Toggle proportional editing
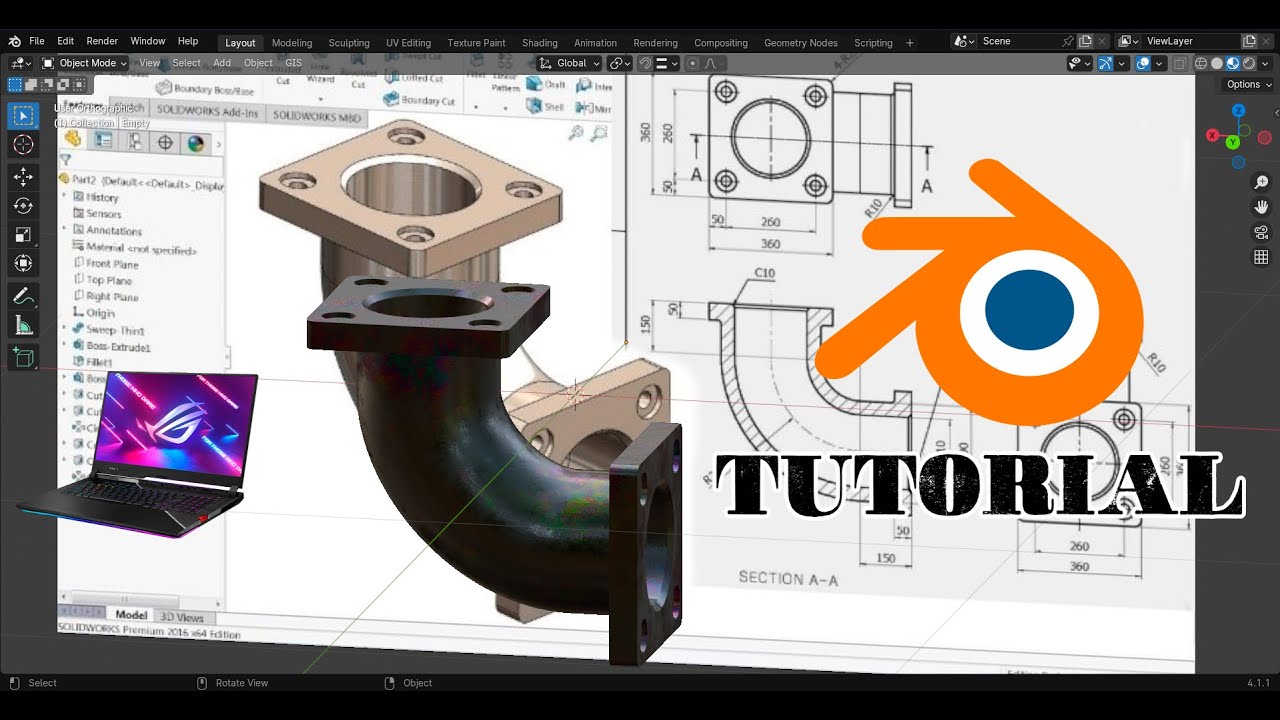The height and width of the screenshot is (720, 1280). [693, 63]
